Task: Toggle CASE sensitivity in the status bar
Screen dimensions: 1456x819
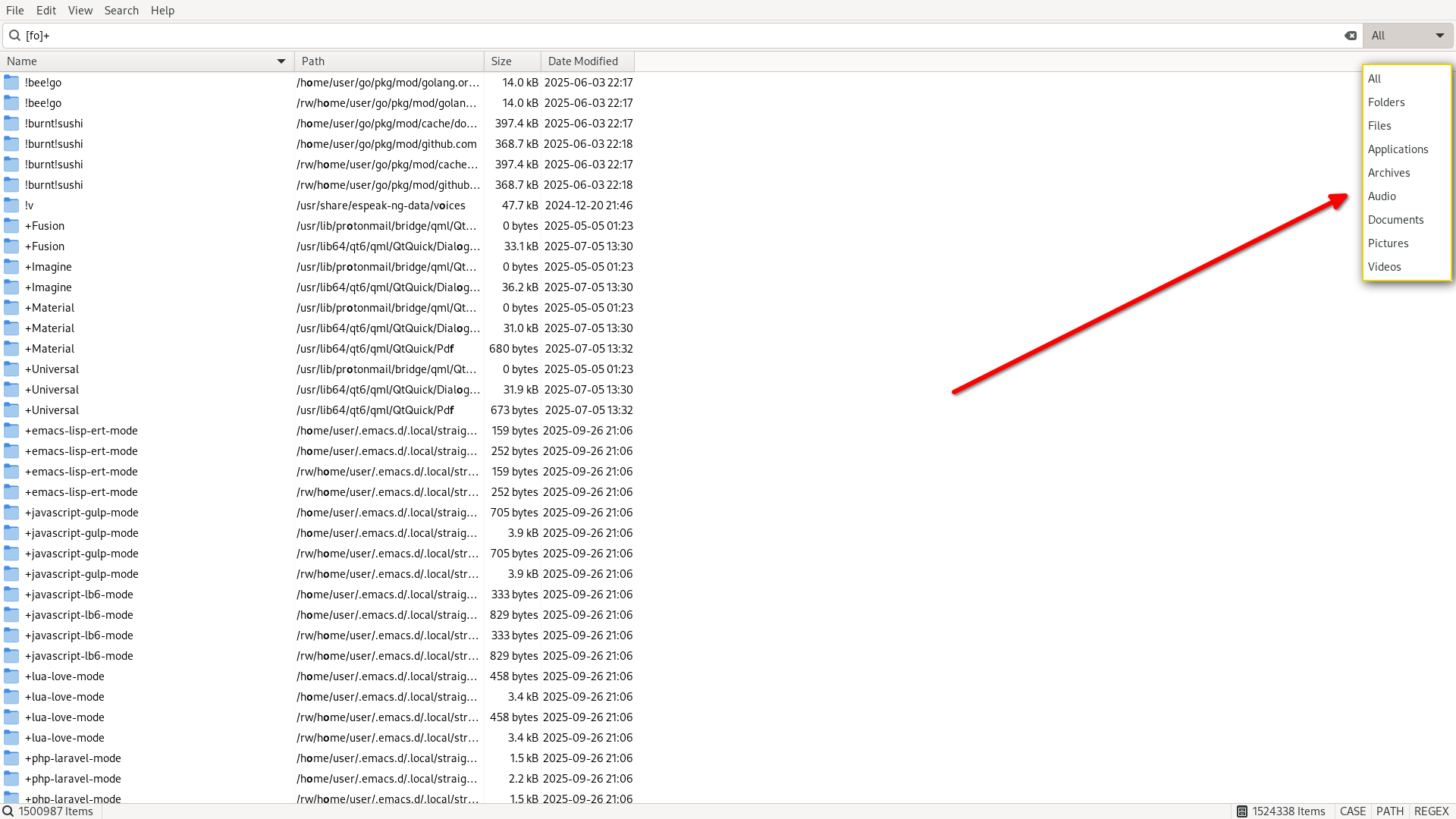Action: 1353,811
